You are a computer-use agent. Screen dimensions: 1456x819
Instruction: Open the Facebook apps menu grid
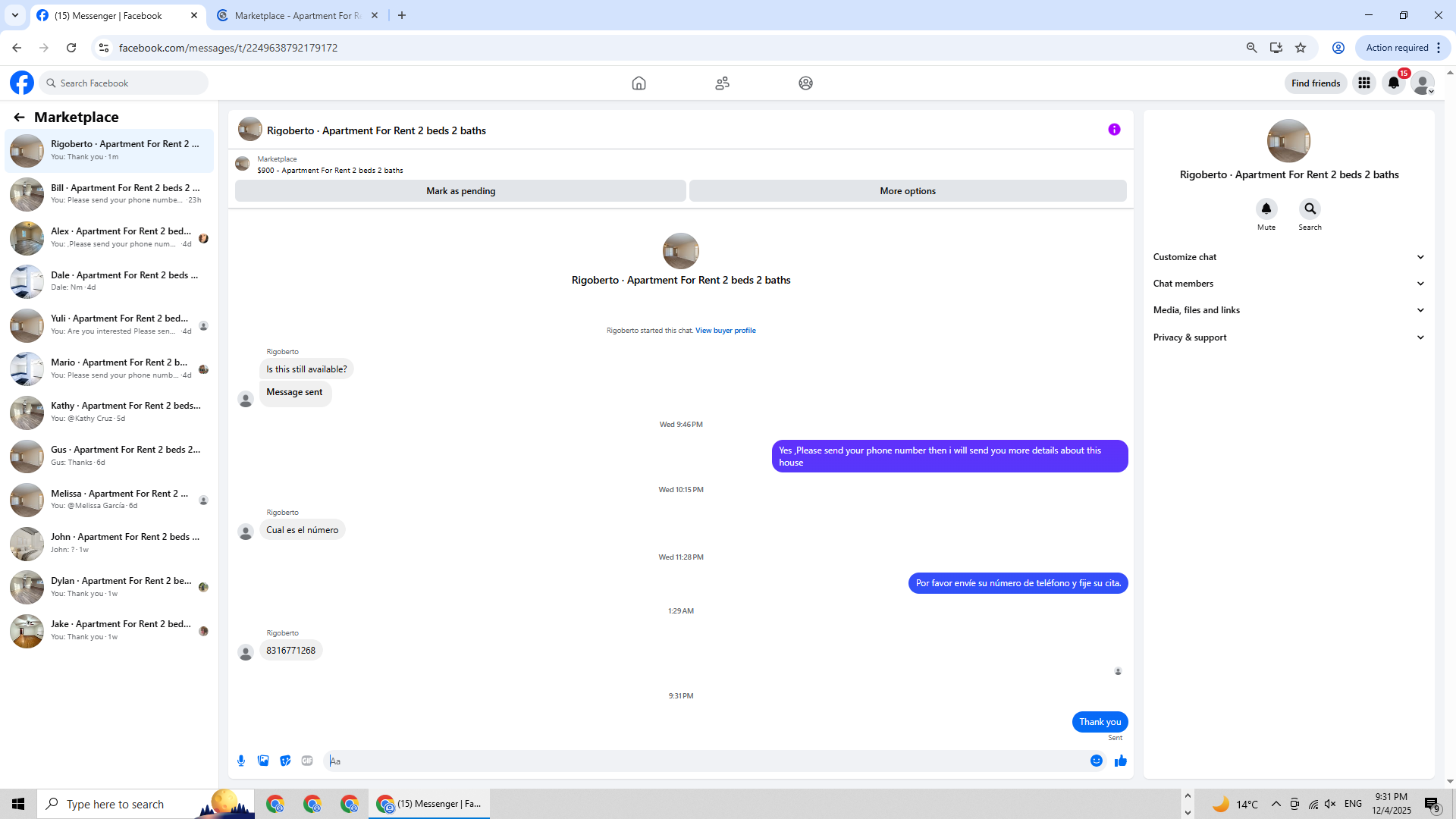(1363, 83)
